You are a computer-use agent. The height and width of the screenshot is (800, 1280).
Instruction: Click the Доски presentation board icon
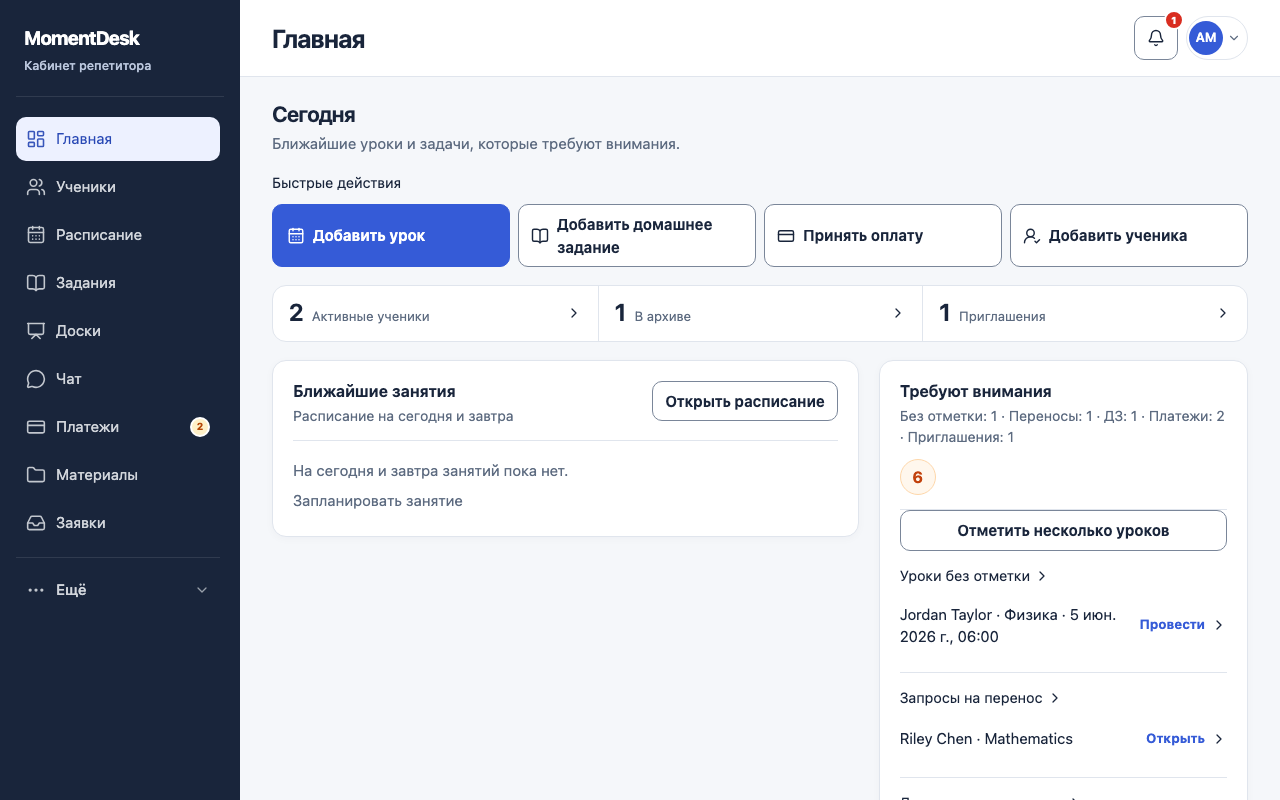(x=36, y=331)
